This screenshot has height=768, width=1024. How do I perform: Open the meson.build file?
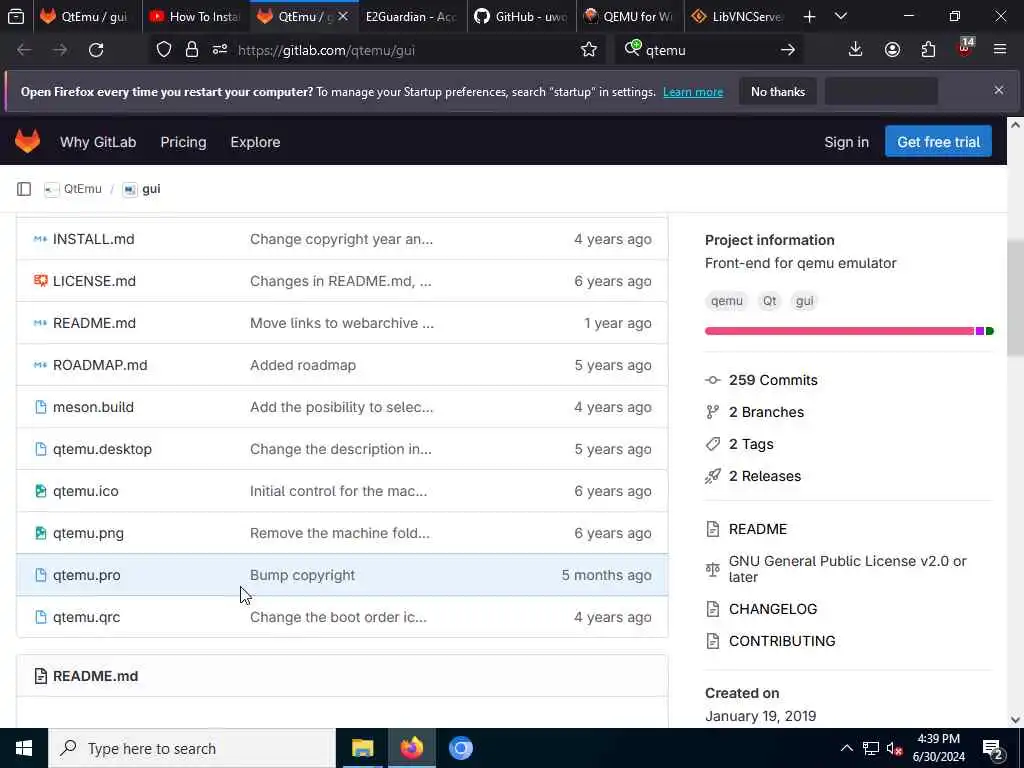pyautogui.click(x=93, y=407)
